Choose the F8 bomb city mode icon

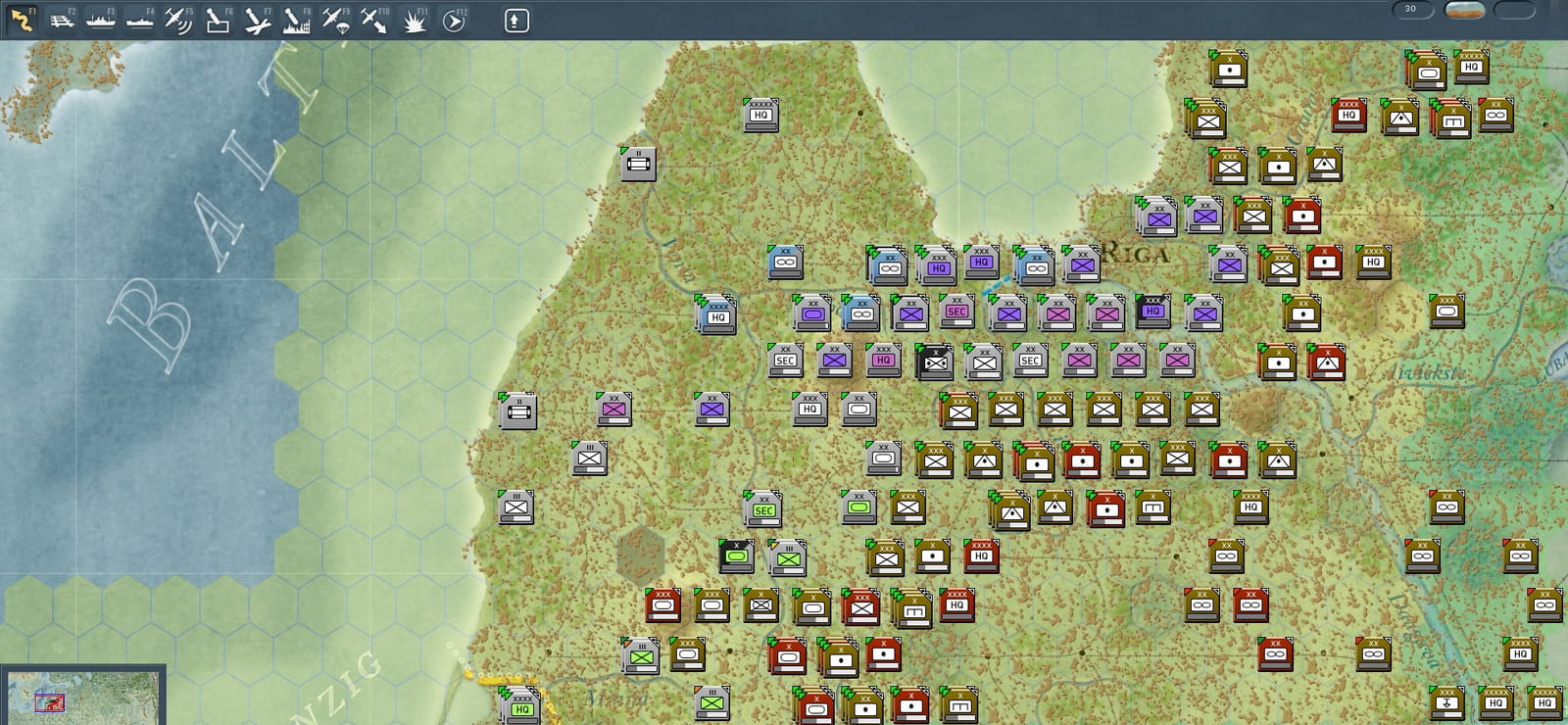[296, 20]
